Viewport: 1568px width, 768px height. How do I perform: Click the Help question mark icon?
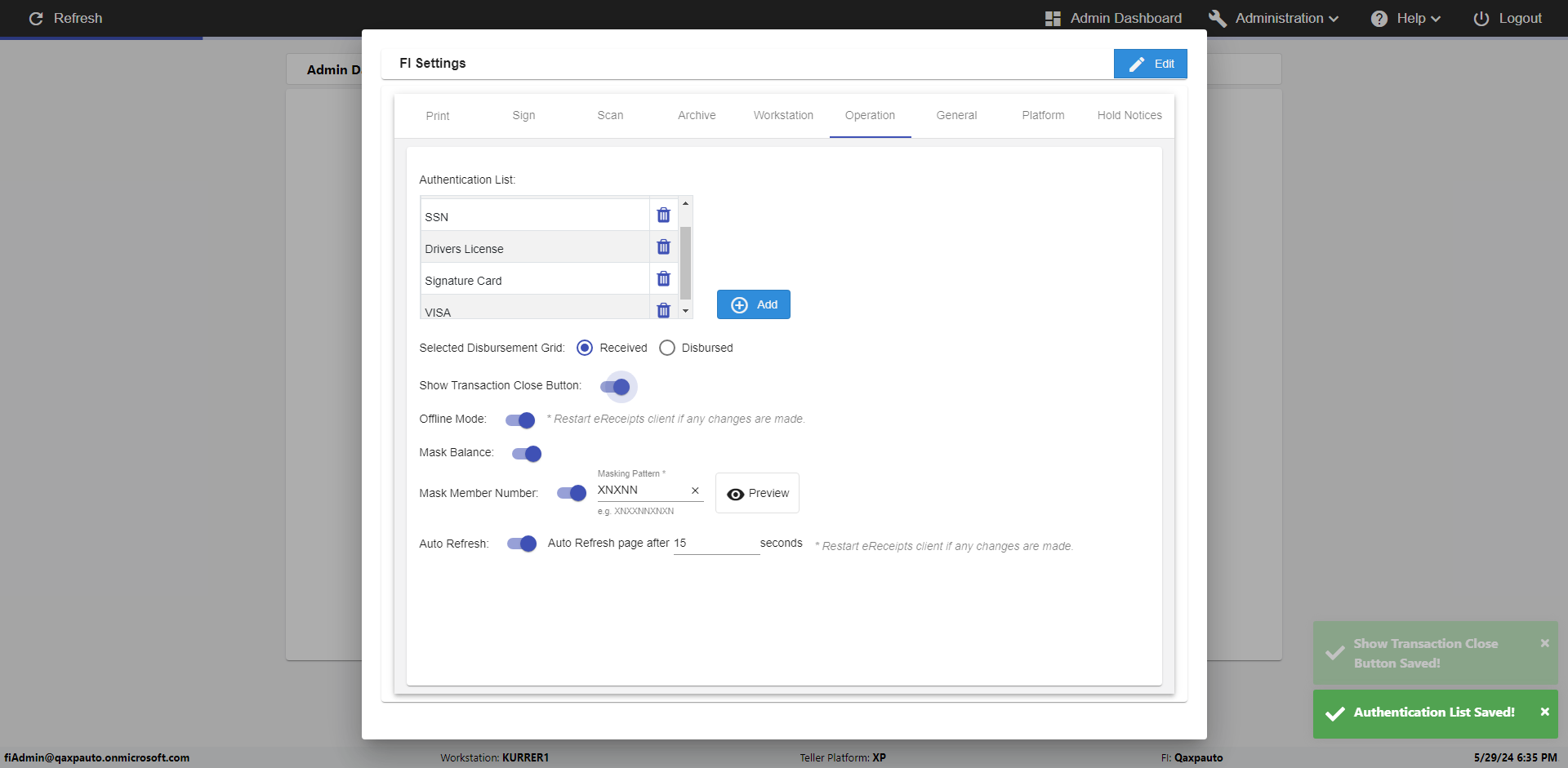[x=1379, y=18]
